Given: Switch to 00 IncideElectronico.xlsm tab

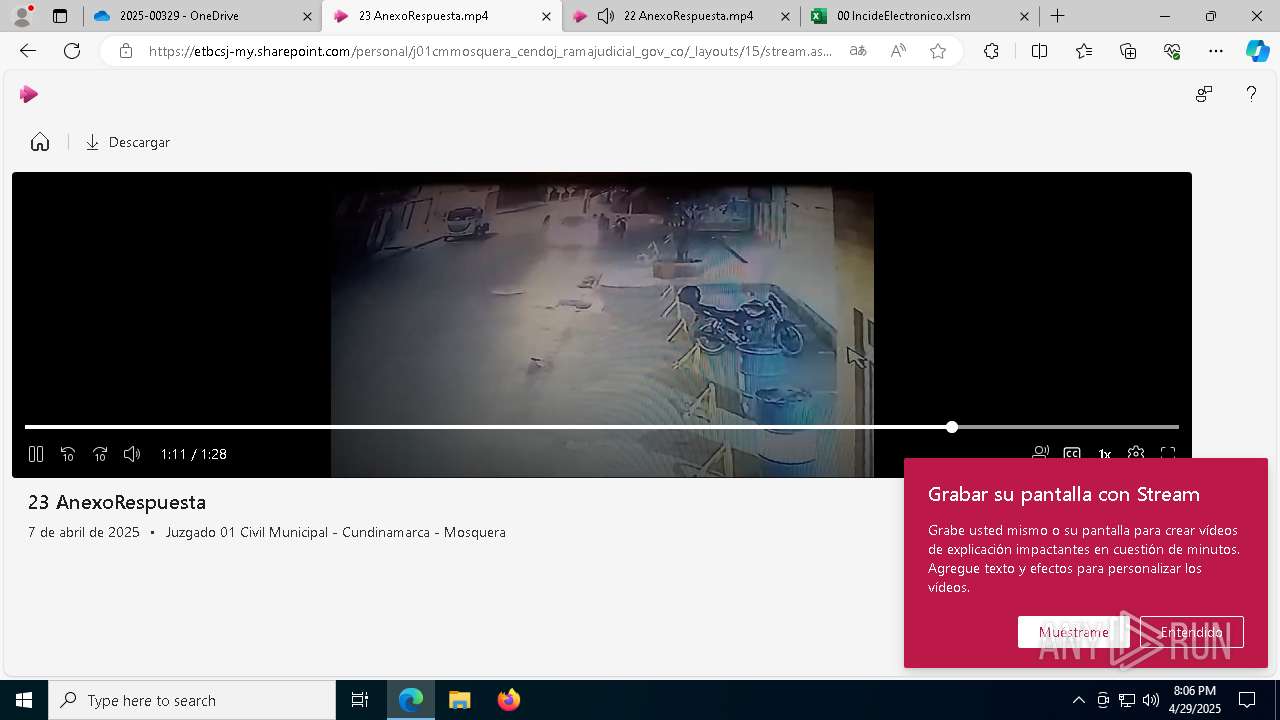Looking at the screenshot, I should point(918,16).
